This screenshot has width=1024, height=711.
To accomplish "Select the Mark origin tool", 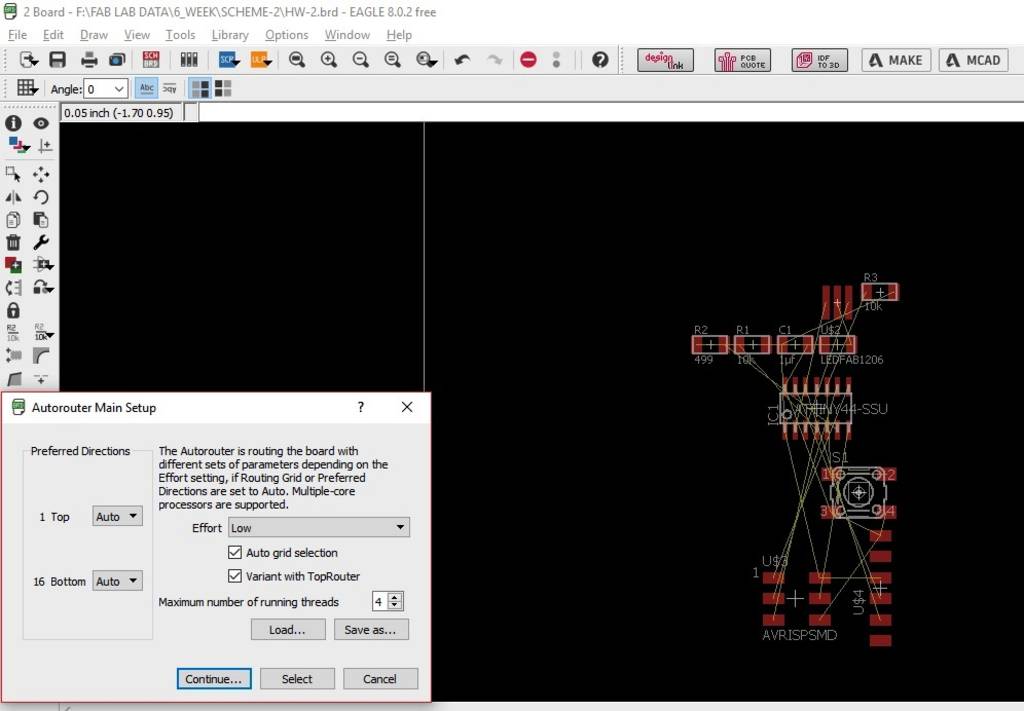I will (45, 146).
